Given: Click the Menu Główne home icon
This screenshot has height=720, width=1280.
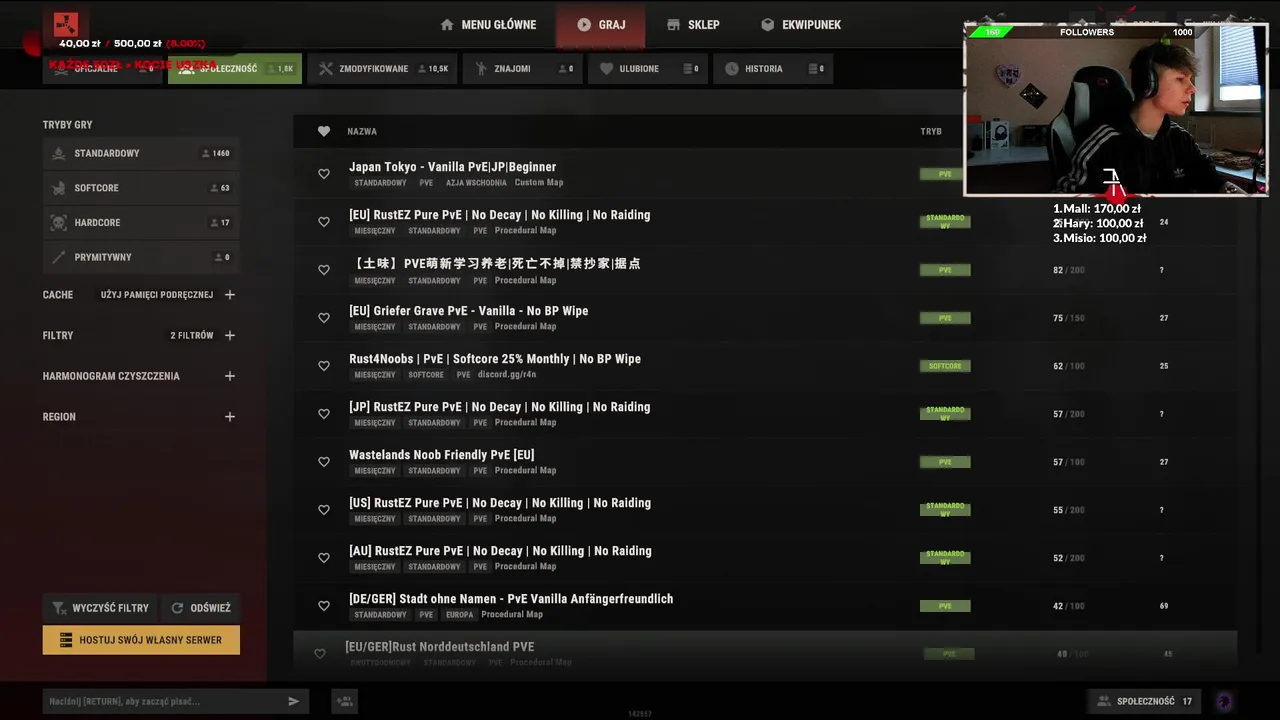Looking at the screenshot, I should pos(447,24).
